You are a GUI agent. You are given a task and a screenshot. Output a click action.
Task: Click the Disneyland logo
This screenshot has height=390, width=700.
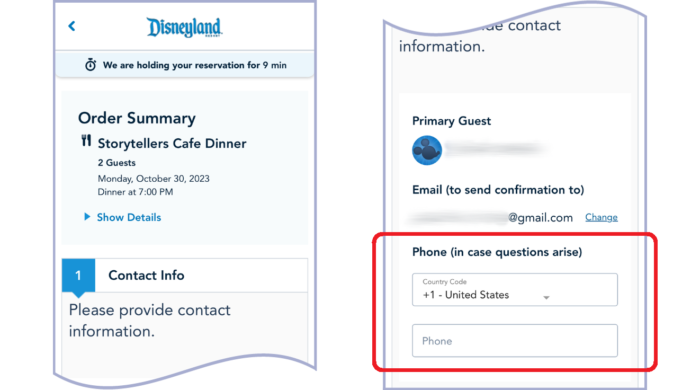(x=184, y=27)
